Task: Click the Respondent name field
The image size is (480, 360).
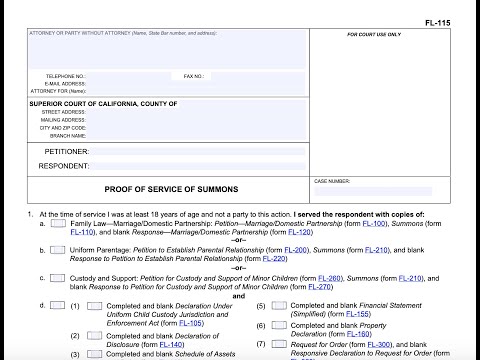Action: (198, 166)
